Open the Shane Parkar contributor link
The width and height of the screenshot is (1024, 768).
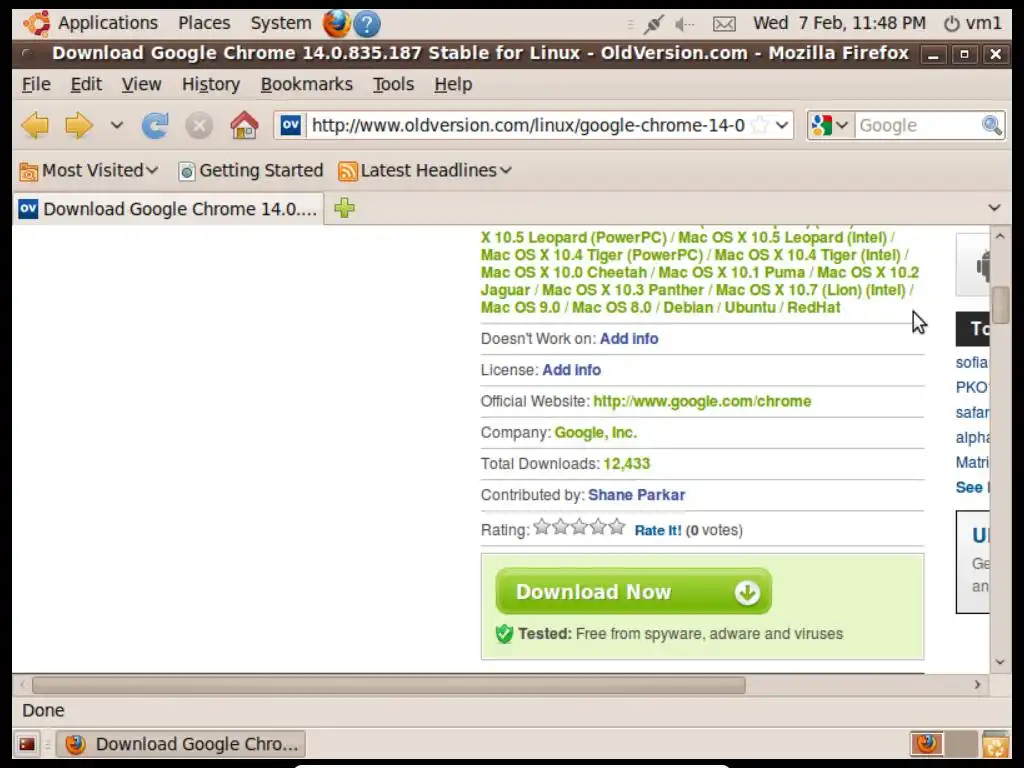pyautogui.click(x=637, y=495)
